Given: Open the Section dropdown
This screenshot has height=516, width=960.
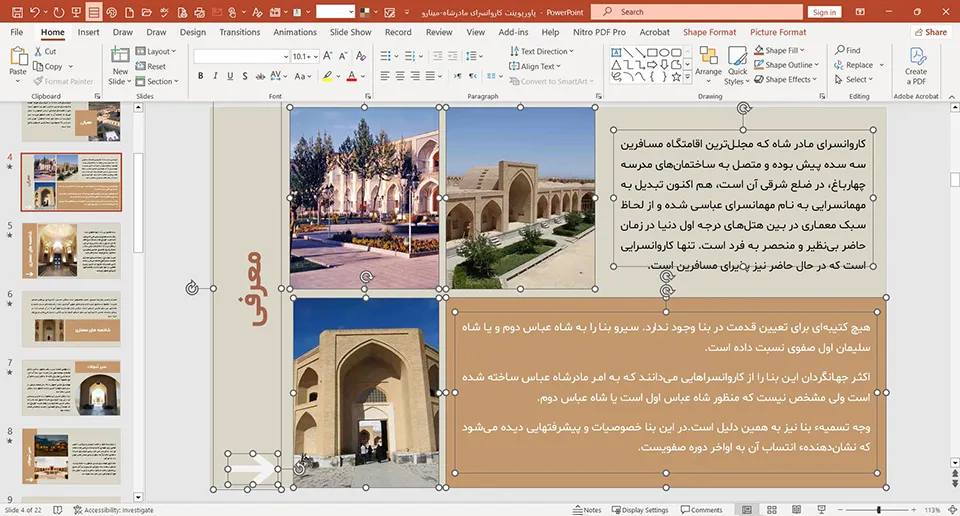Looking at the screenshot, I should pos(157,81).
